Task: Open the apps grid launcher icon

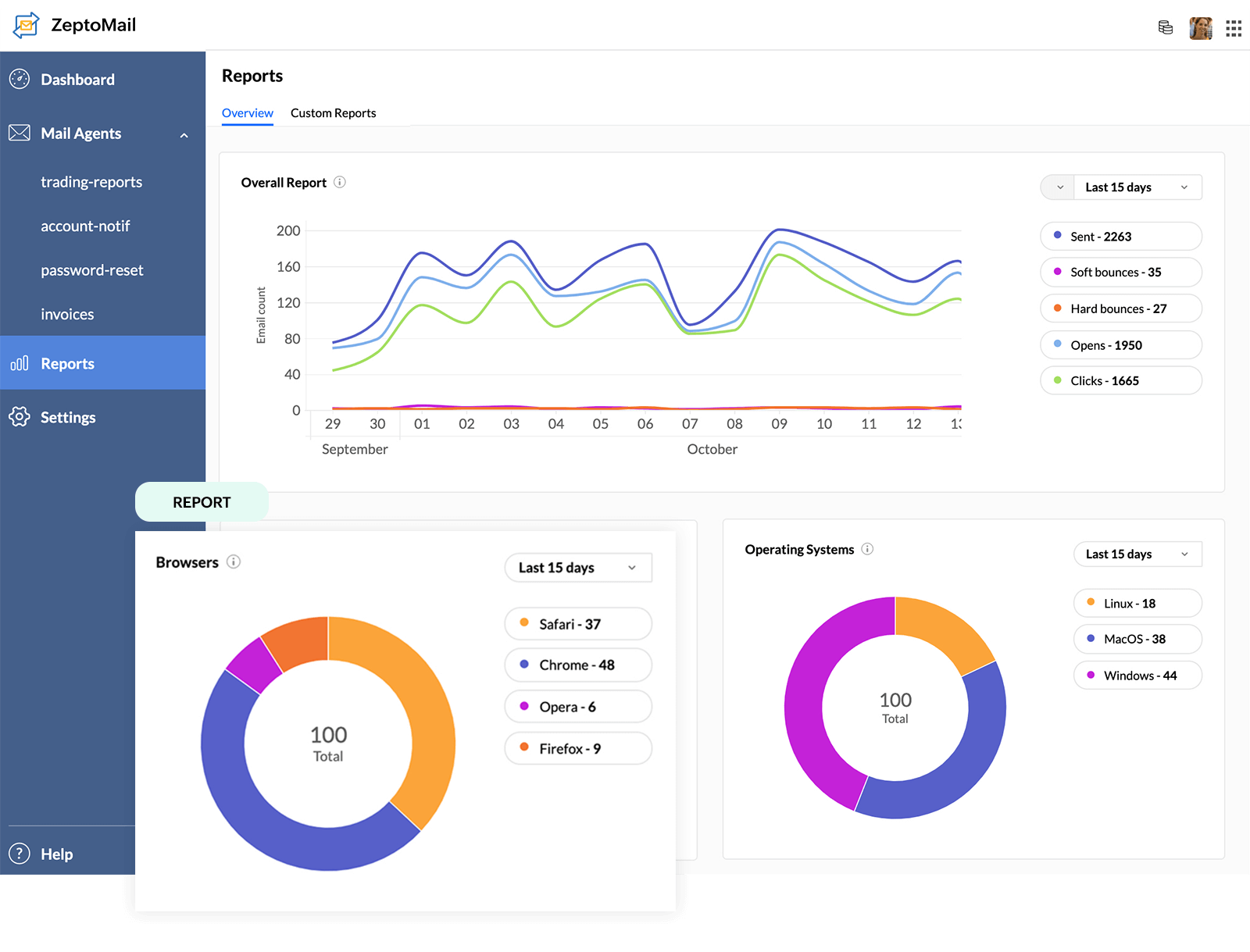Action: click(x=1234, y=29)
